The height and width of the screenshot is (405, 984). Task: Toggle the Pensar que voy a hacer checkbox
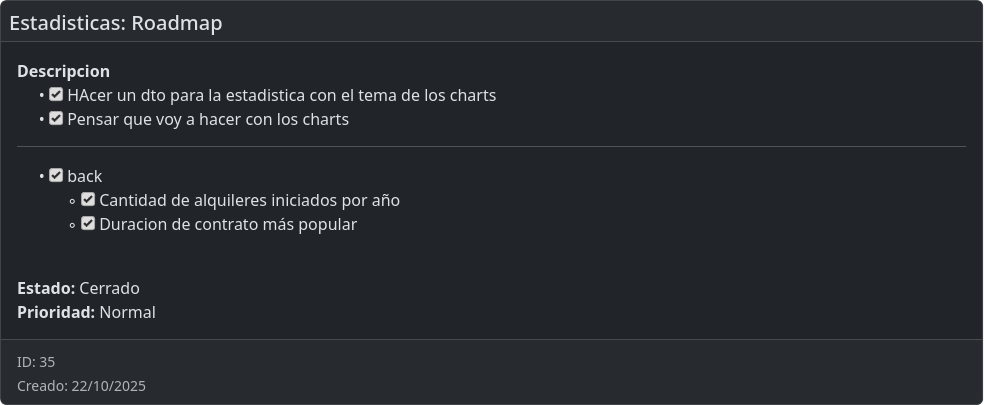56,119
